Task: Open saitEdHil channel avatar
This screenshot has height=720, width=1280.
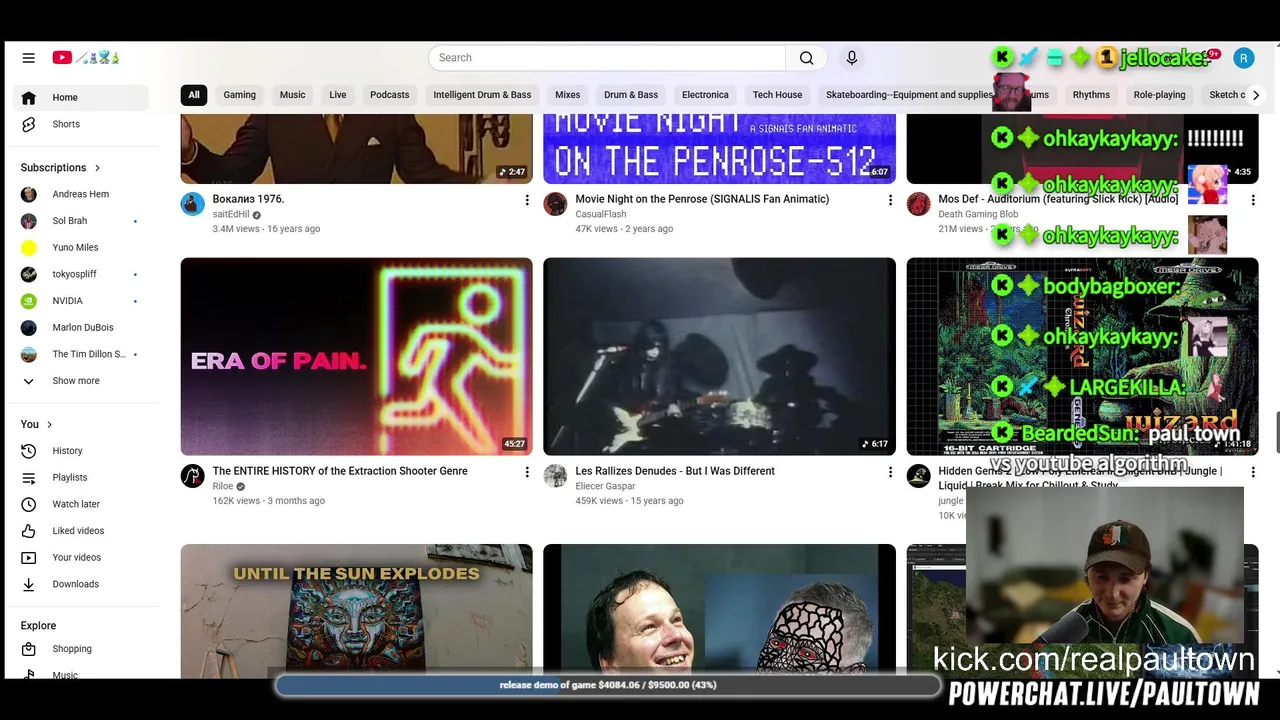Action: 192,204
